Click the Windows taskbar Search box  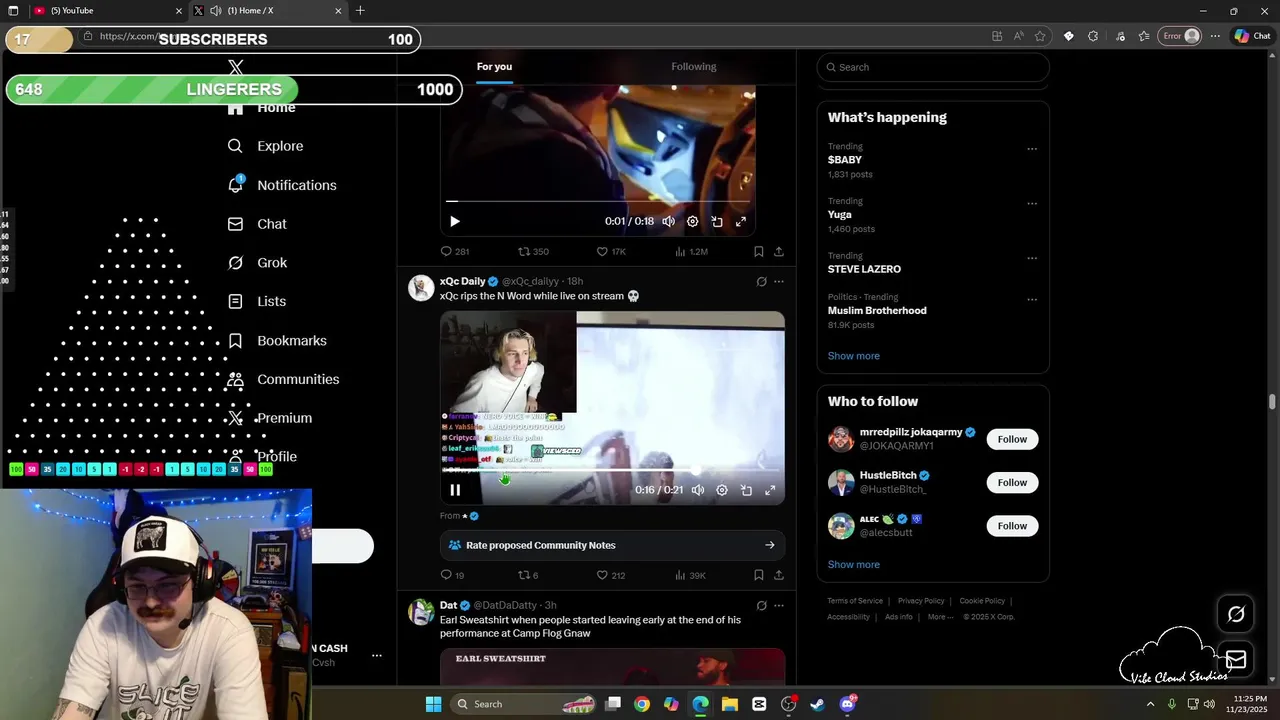pyautogui.click(x=523, y=704)
